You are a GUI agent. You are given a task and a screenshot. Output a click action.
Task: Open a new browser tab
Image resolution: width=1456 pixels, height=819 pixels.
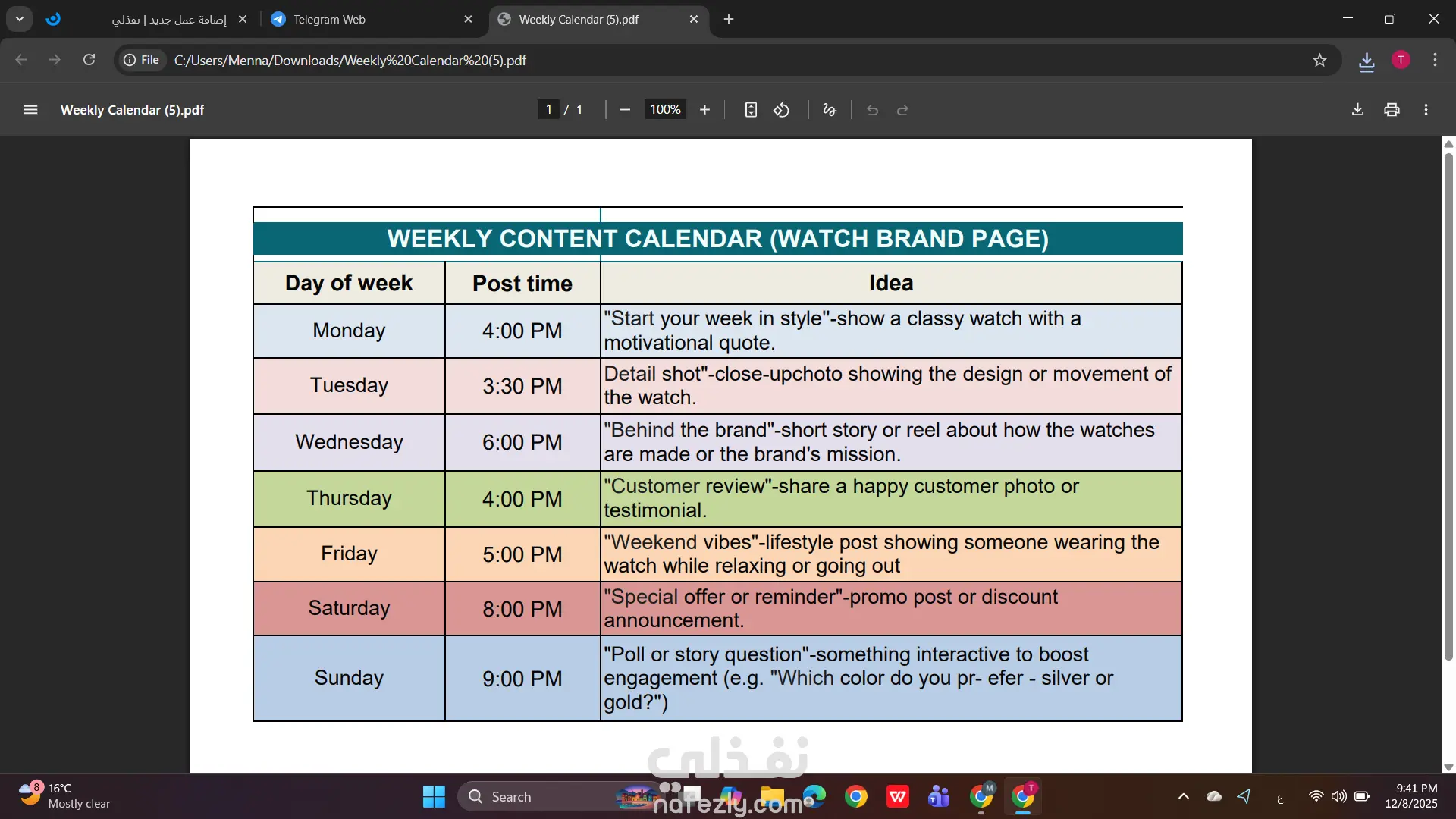[729, 19]
